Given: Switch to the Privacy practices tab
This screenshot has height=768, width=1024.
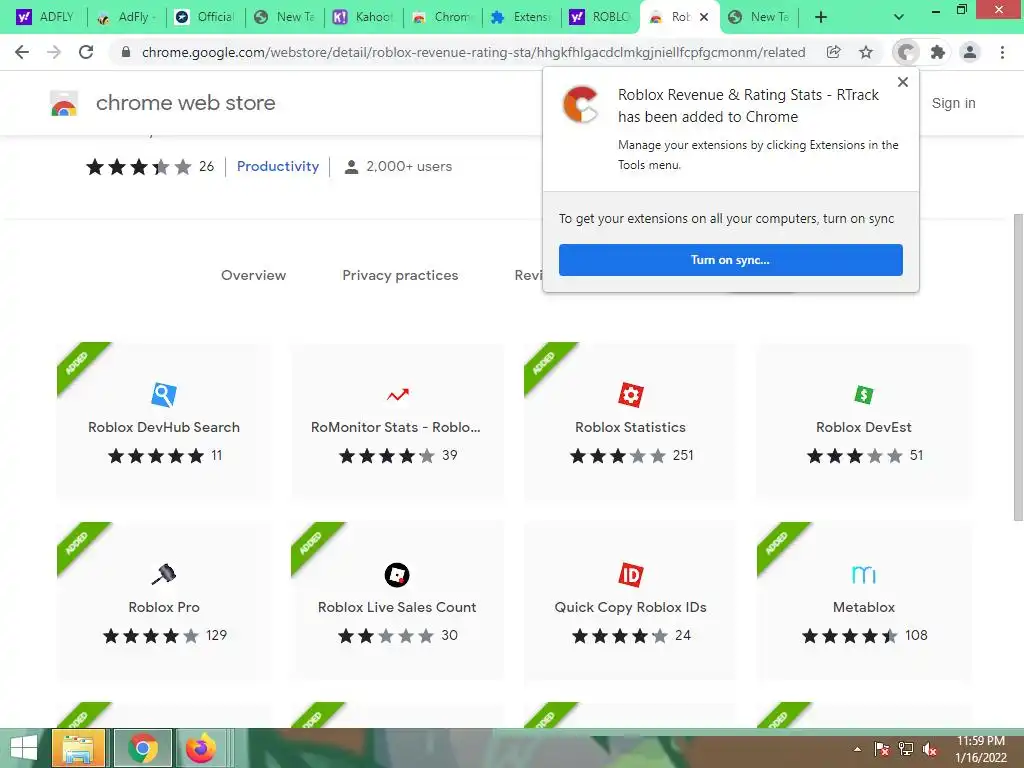Looking at the screenshot, I should [x=400, y=276].
